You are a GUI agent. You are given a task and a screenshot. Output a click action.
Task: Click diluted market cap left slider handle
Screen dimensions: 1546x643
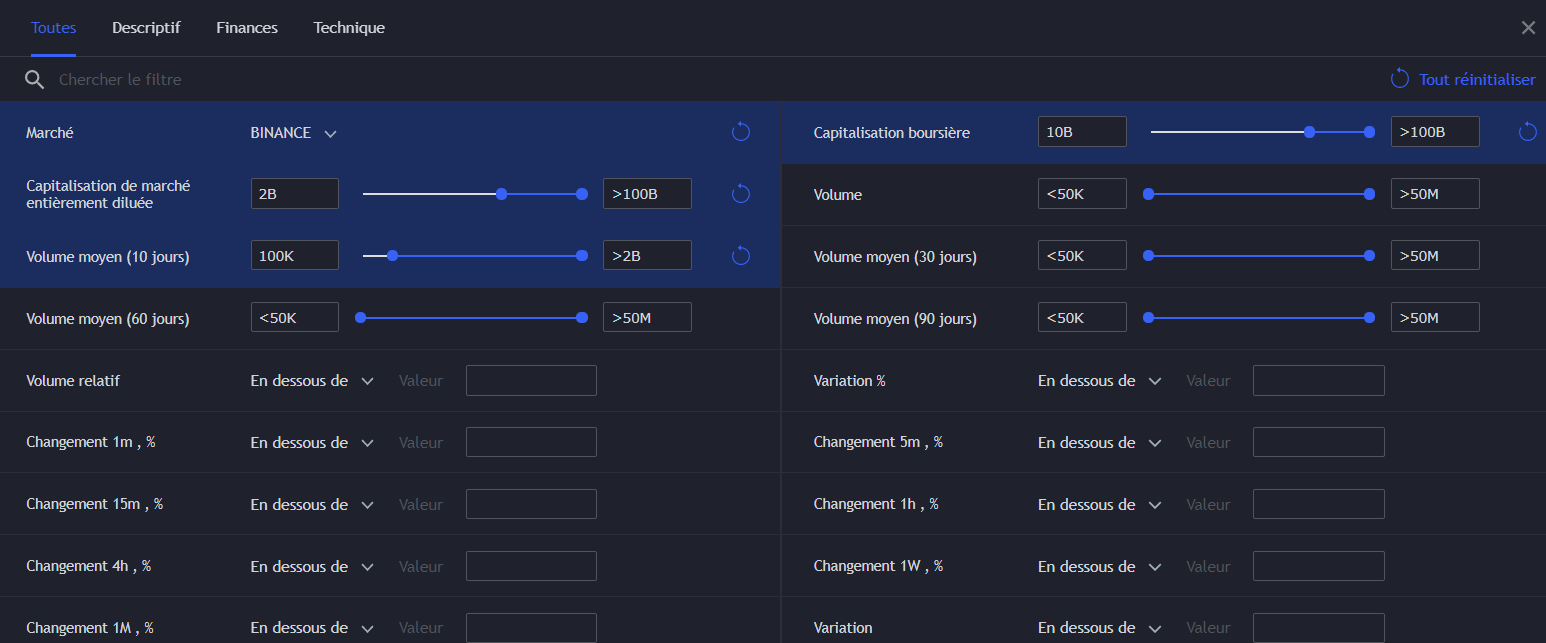click(502, 194)
